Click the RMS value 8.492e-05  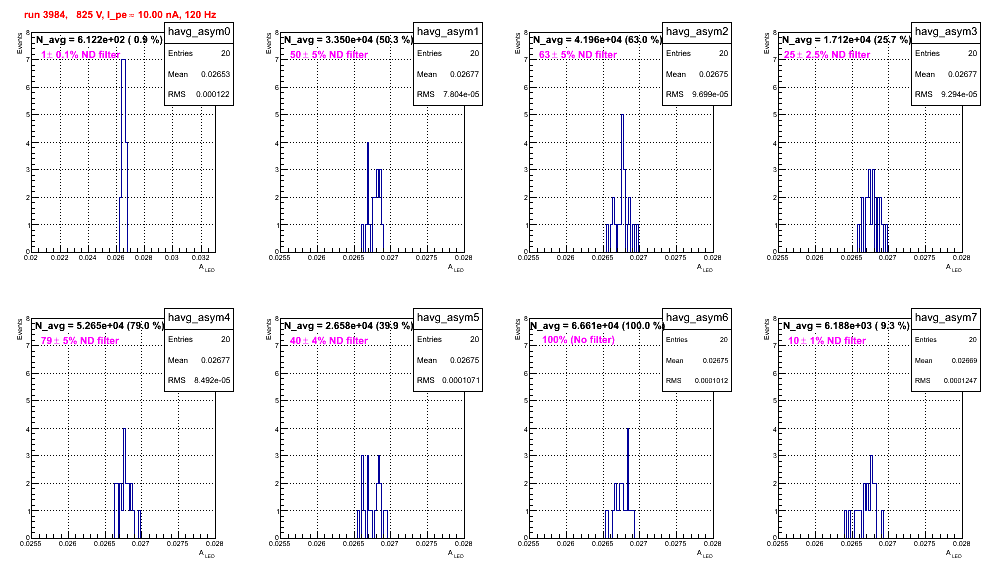point(212,380)
